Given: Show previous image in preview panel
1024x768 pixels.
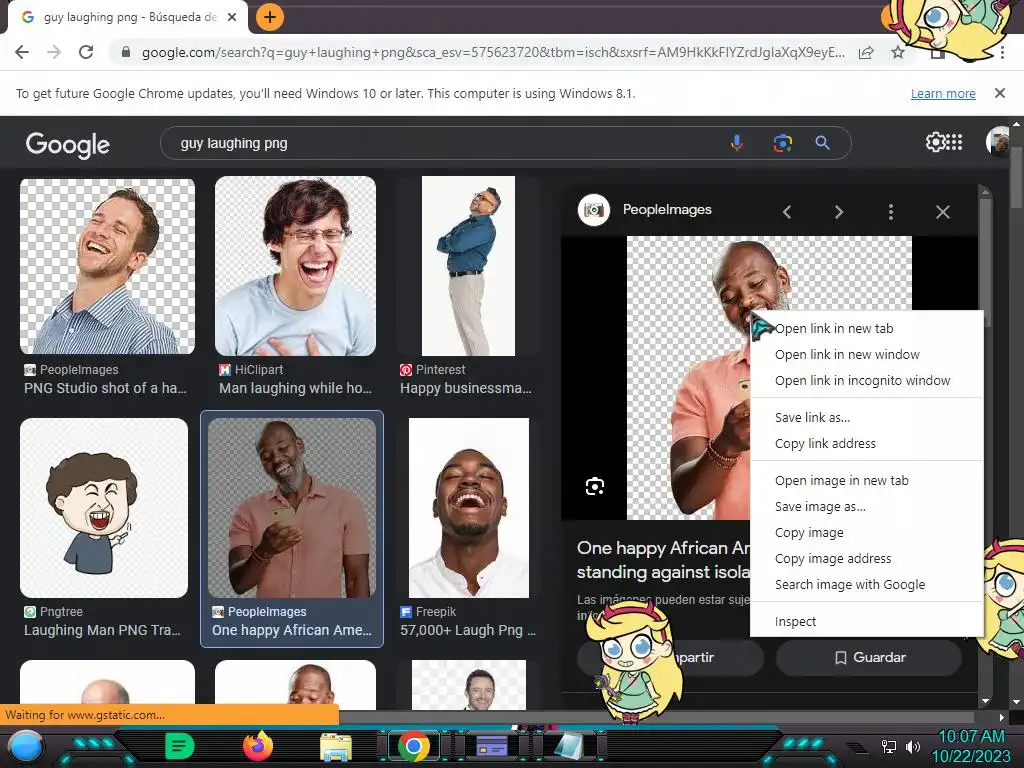Looking at the screenshot, I should 787,212.
